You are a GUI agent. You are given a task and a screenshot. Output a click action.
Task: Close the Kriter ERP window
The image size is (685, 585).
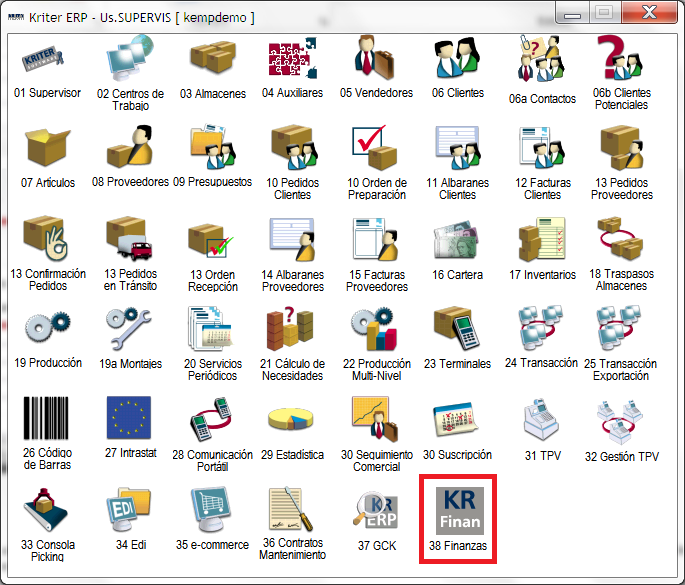pos(650,12)
